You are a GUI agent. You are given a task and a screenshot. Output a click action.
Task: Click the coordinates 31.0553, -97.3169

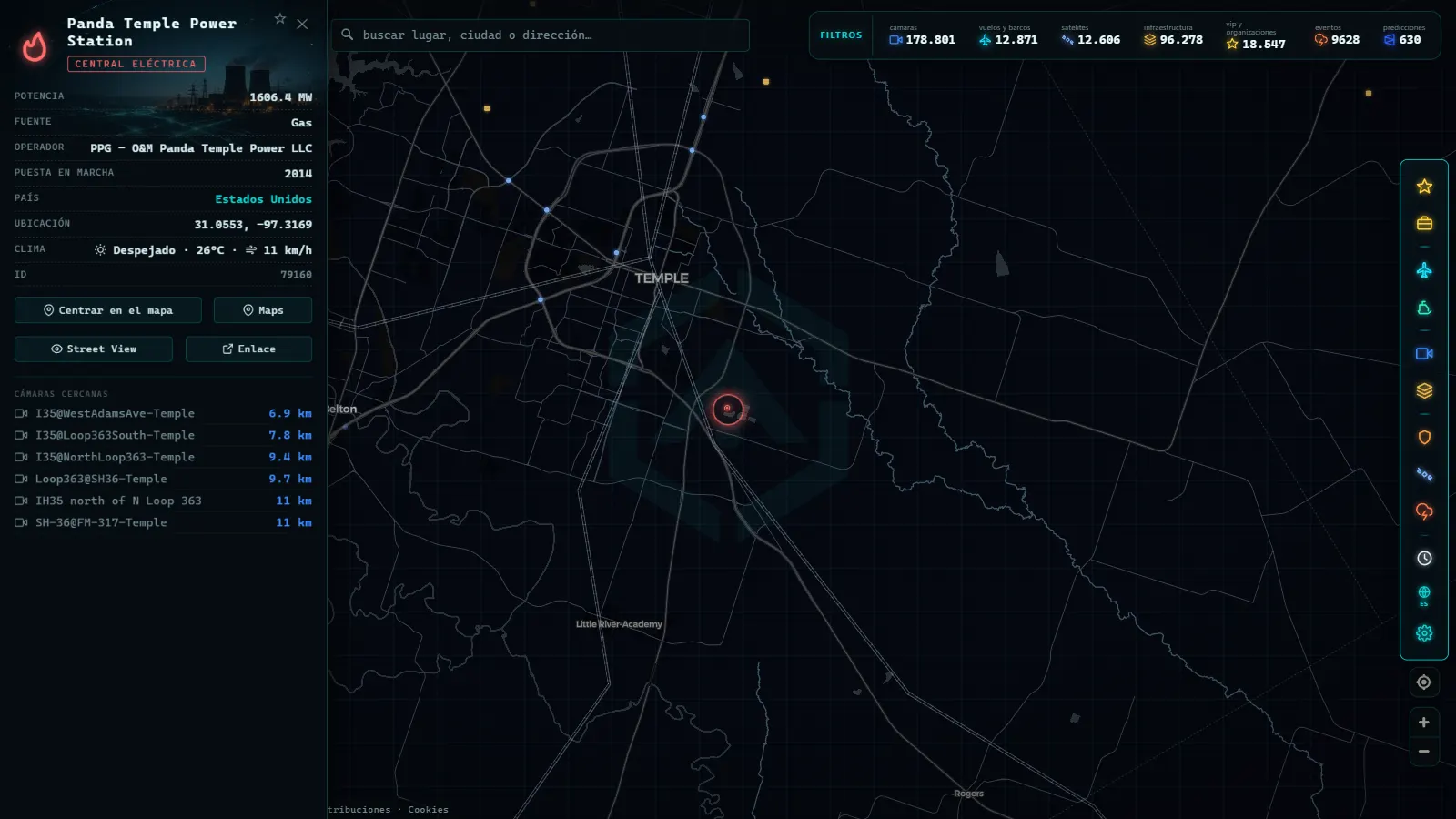click(x=253, y=225)
